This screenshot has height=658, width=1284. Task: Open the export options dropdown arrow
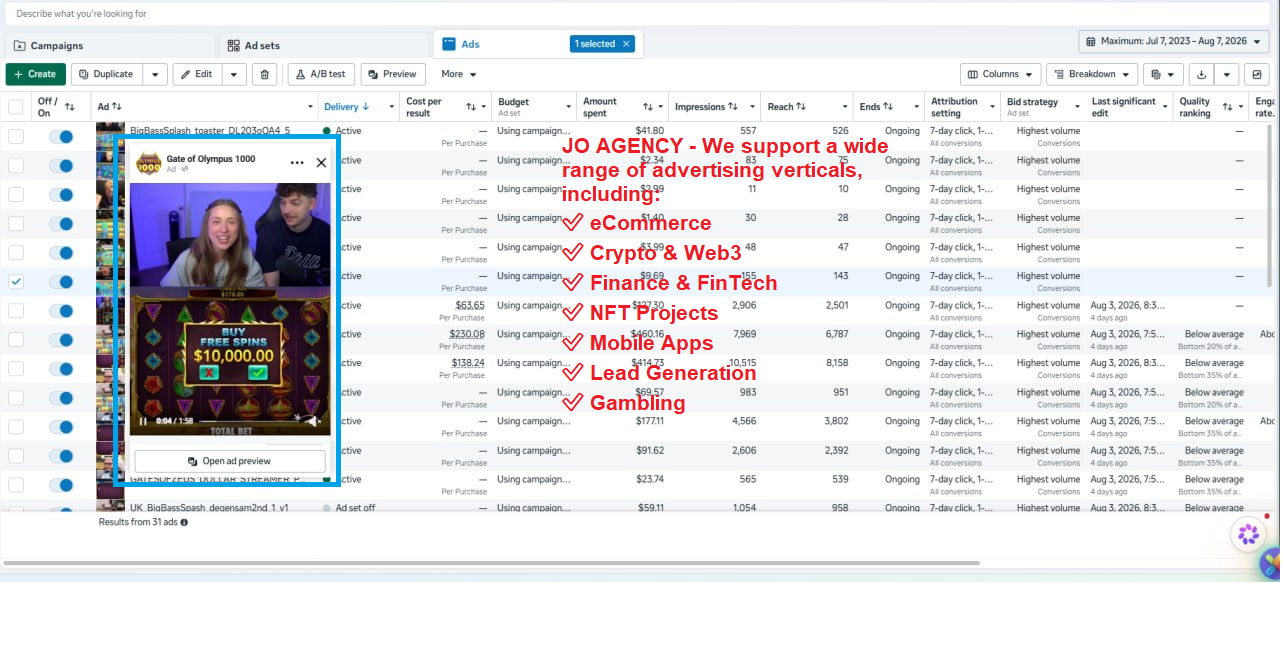point(1228,74)
